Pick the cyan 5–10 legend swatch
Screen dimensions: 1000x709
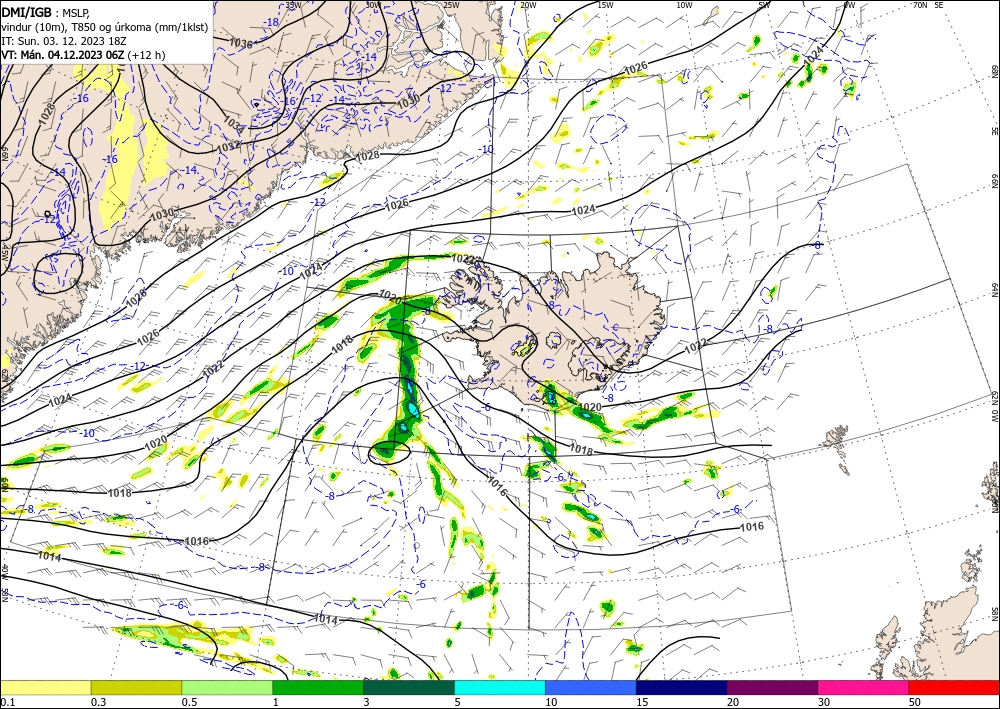[500, 687]
